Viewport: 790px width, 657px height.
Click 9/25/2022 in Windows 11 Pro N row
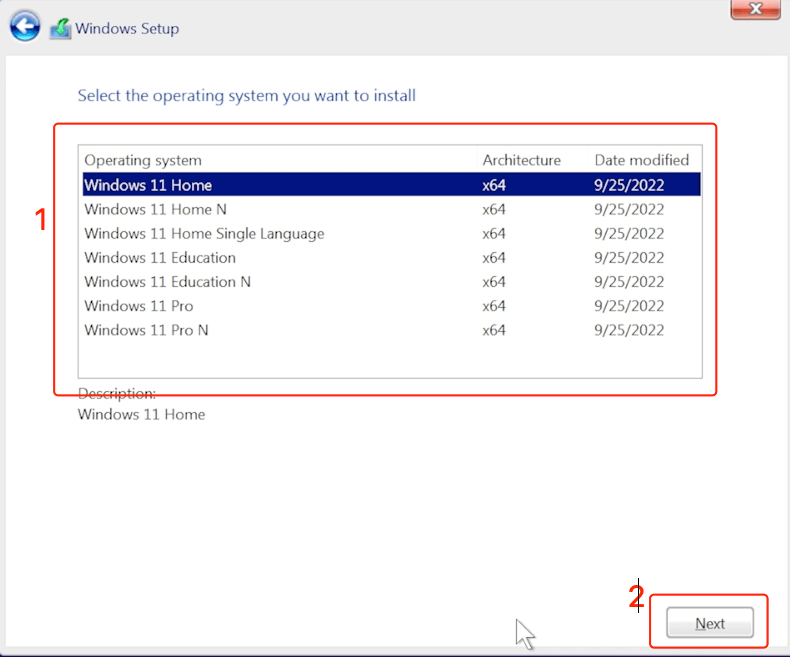(x=629, y=330)
